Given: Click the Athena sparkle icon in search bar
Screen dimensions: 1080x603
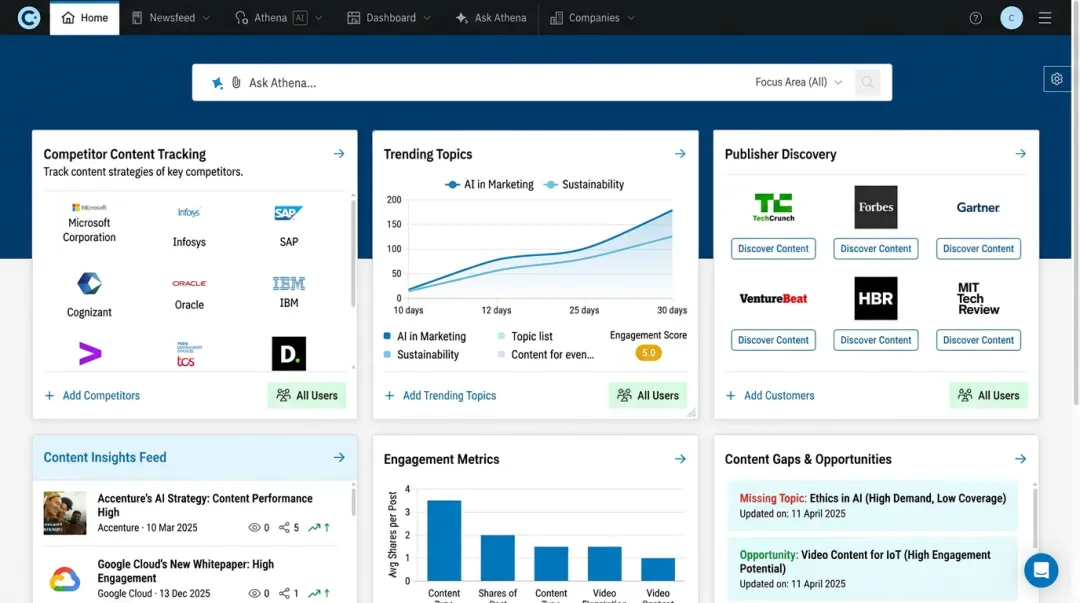Looking at the screenshot, I should pos(218,83).
